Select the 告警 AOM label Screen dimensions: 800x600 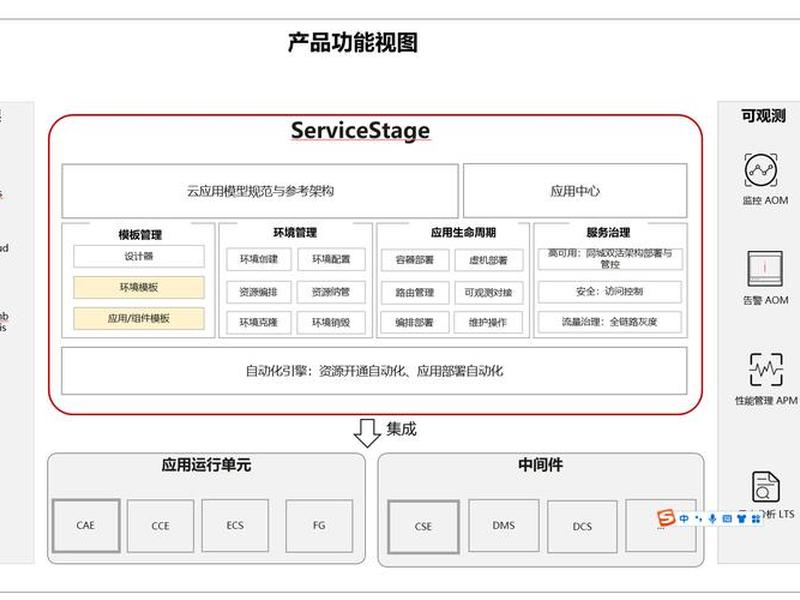tap(765, 300)
